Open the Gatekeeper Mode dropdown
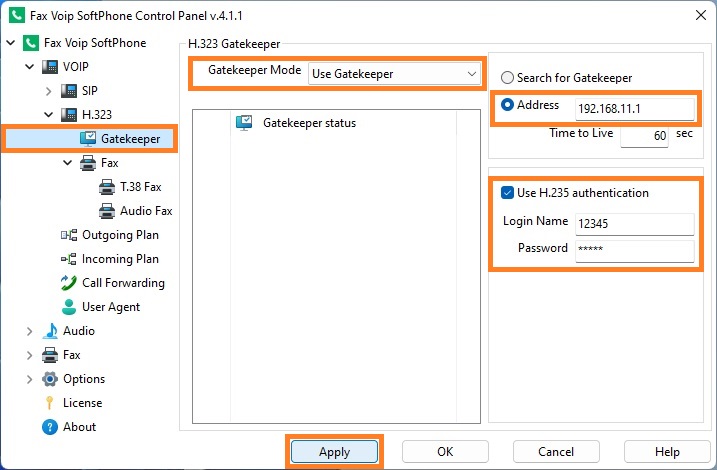Image resolution: width=717 pixels, height=470 pixels. tap(394, 74)
